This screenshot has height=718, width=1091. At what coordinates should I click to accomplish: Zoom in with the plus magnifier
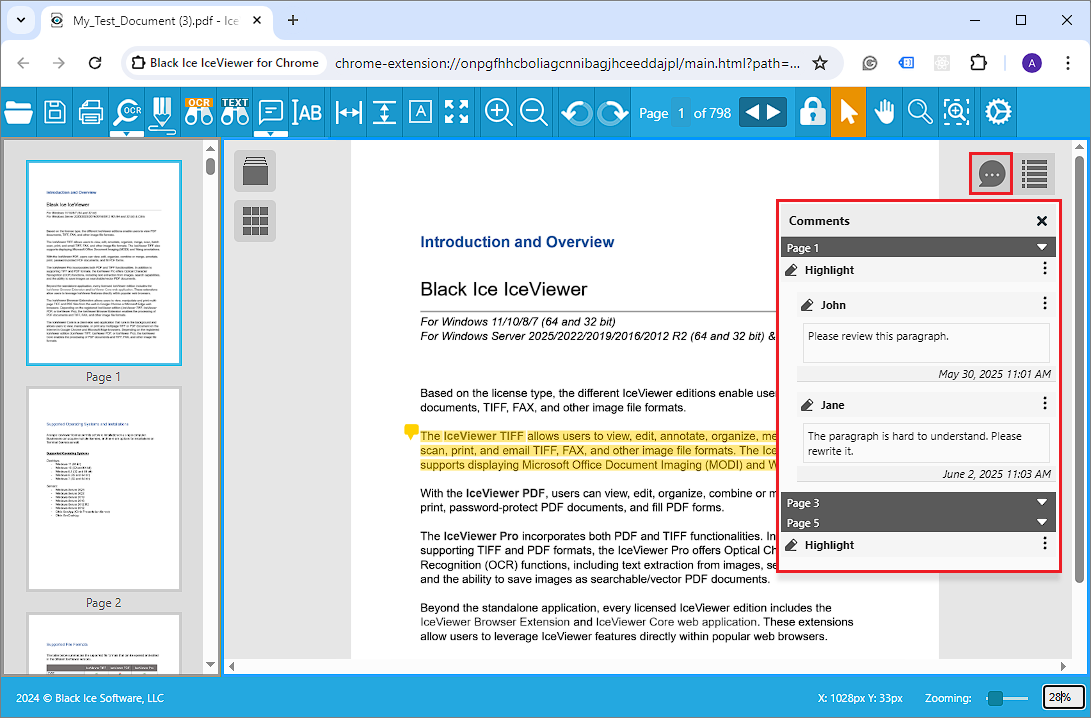[498, 112]
